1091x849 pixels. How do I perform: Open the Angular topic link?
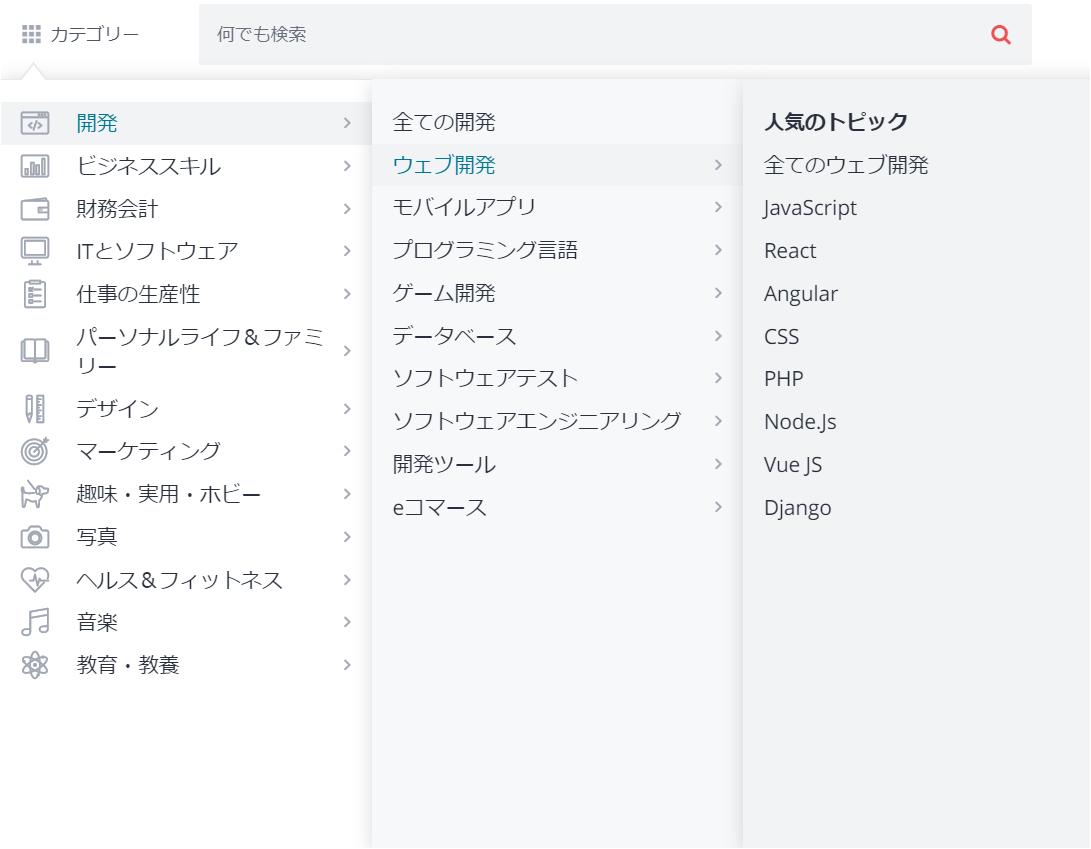[801, 294]
